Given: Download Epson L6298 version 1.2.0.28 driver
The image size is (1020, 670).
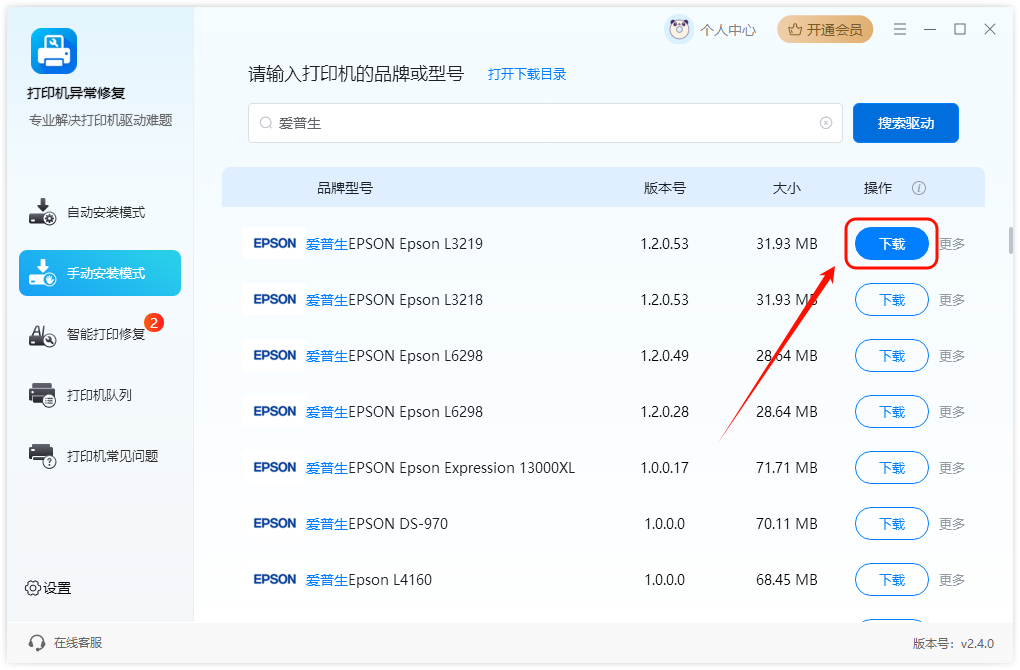Looking at the screenshot, I should (891, 412).
